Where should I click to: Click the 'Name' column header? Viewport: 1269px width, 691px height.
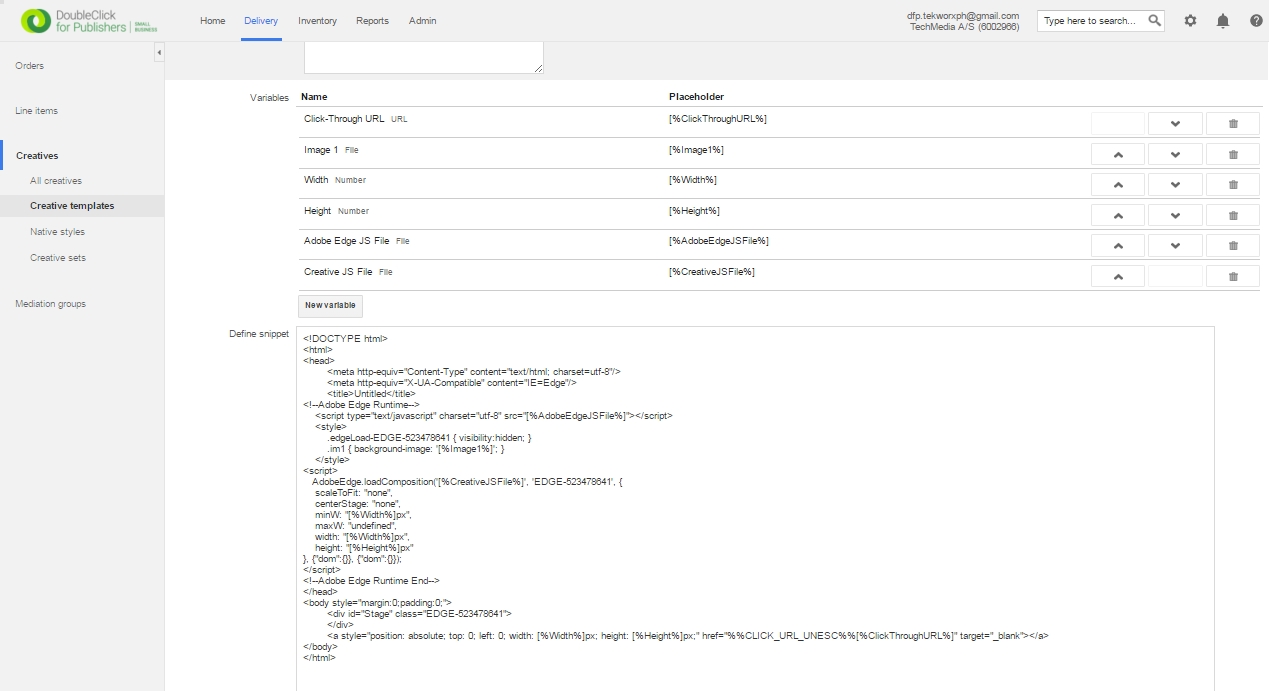pos(314,97)
